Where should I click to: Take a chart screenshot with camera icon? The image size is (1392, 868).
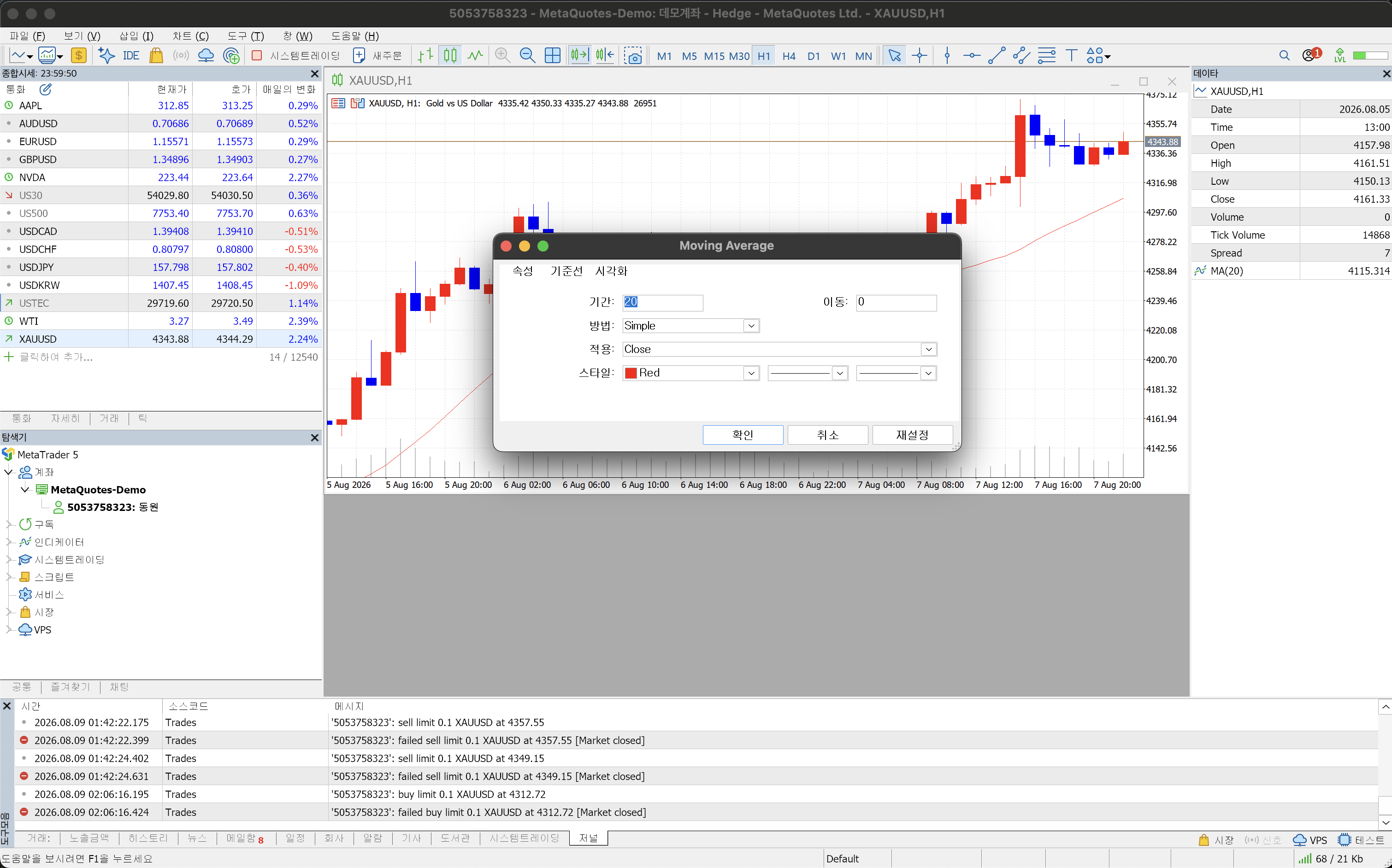point(633,56)
